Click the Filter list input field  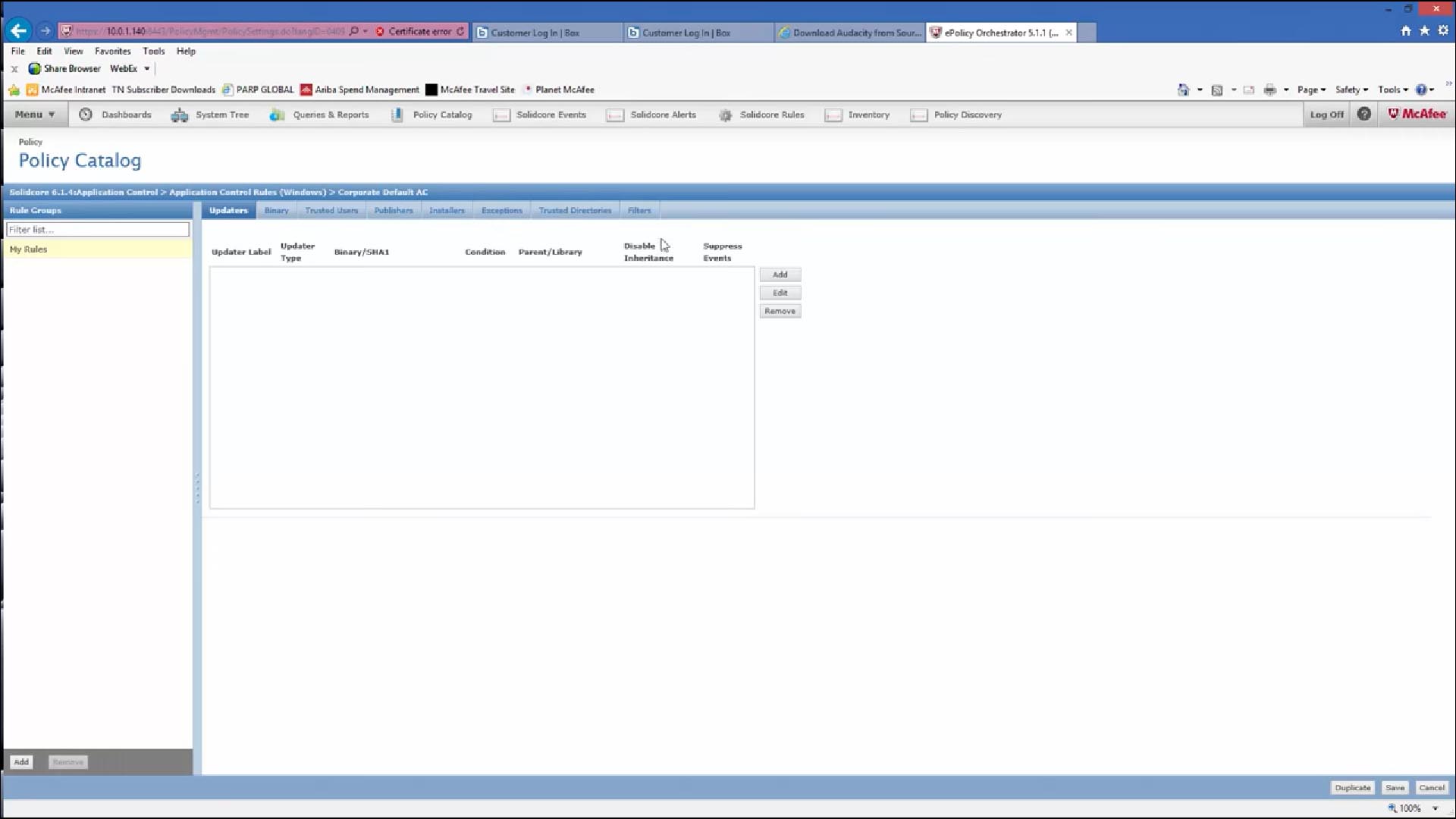click(98, 230)
